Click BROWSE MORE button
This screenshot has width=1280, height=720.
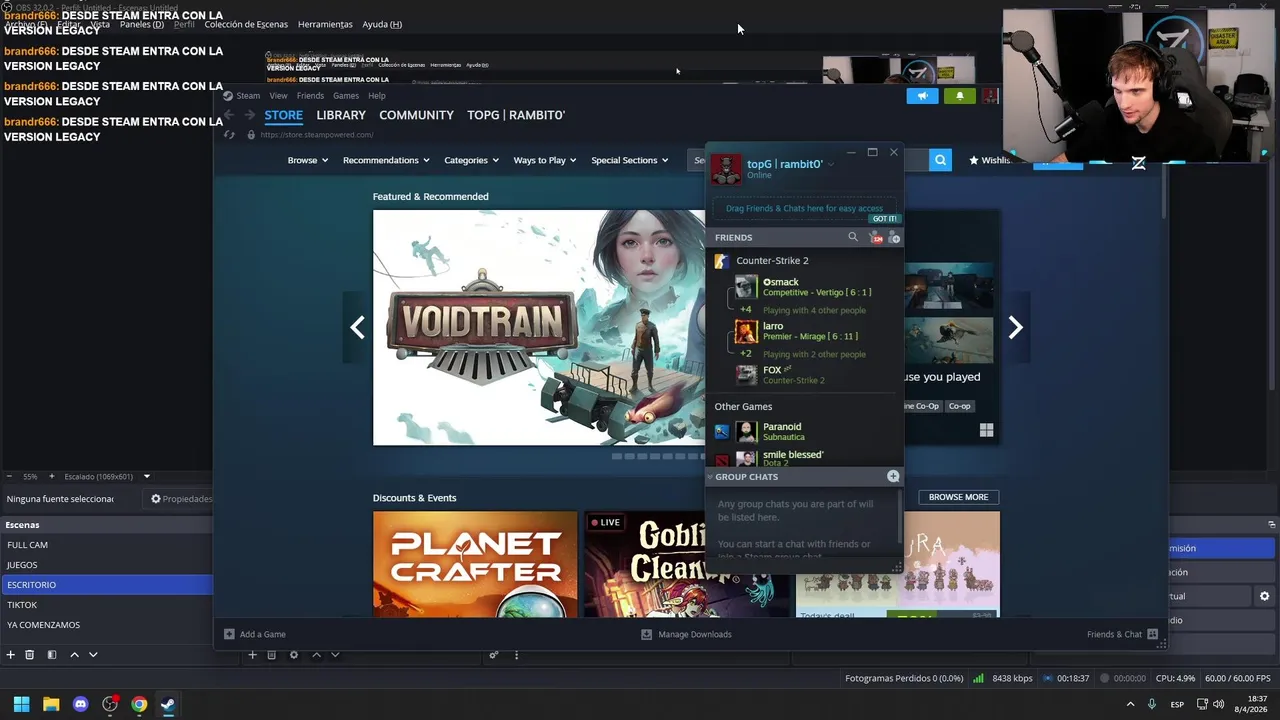[x=958, y=497]
